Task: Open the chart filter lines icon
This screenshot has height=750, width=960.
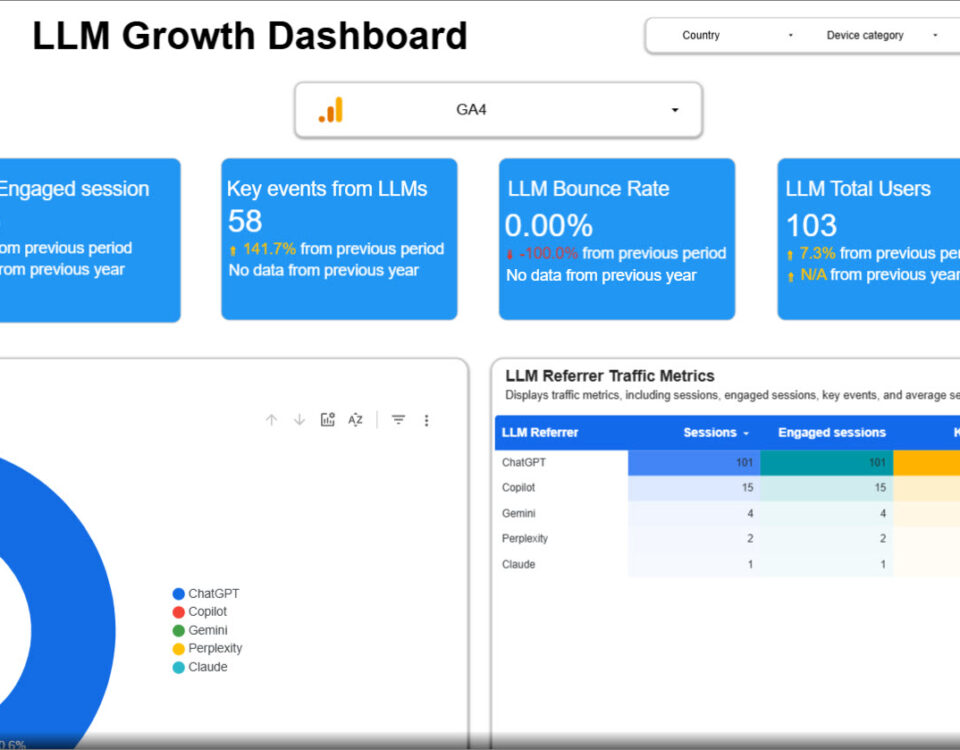Action: (399, 420)
